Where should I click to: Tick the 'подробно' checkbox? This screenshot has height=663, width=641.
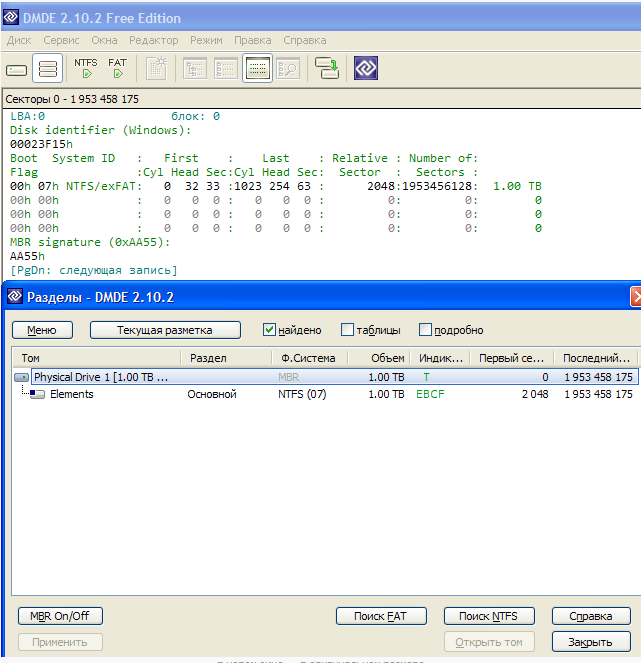click(425, 330)
